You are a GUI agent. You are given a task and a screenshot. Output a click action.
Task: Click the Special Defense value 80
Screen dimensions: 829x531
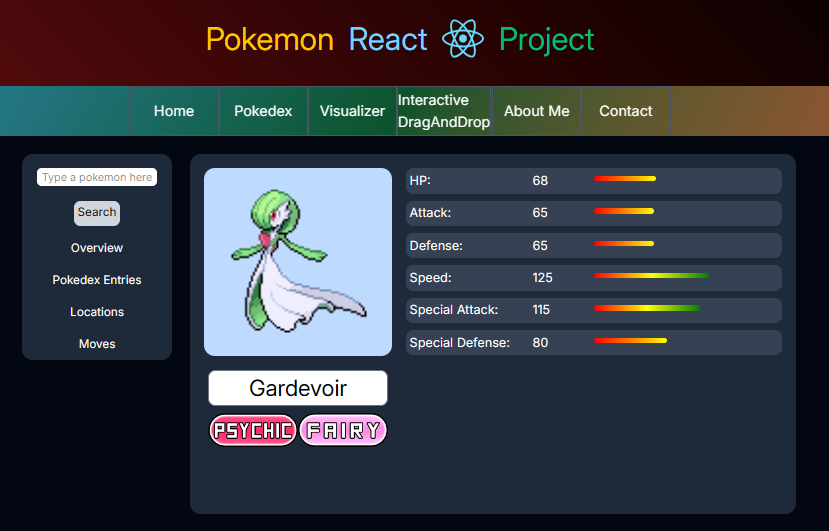[540, 343]
